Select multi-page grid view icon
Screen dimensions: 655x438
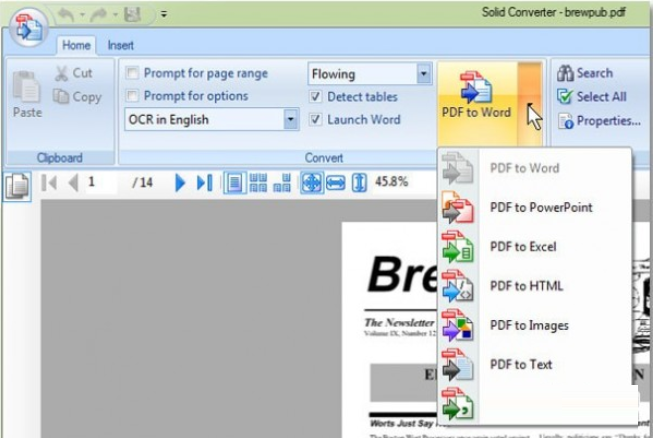[258, 182]
